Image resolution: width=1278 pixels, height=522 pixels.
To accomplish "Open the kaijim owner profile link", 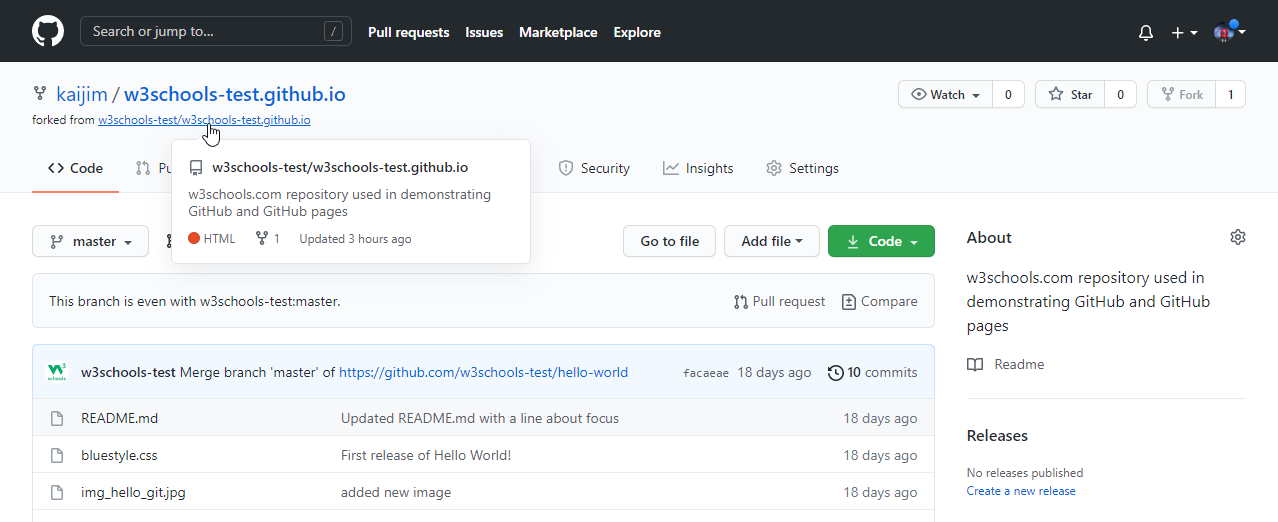I will pos(82,95).
